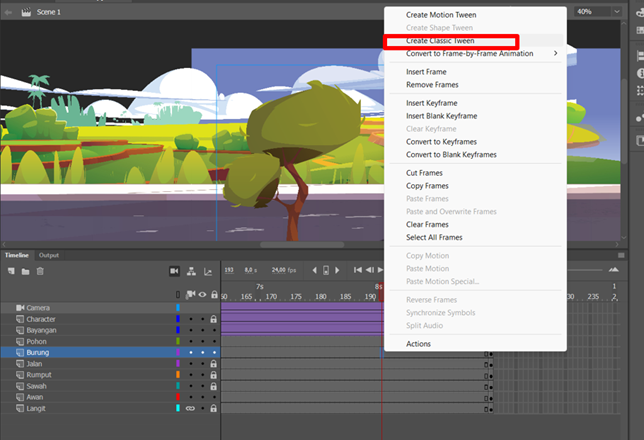Click the New Layer icon in Timeline
Viewport: 644px width, 440px height.
pyautogui.click(x=11, y=271)
